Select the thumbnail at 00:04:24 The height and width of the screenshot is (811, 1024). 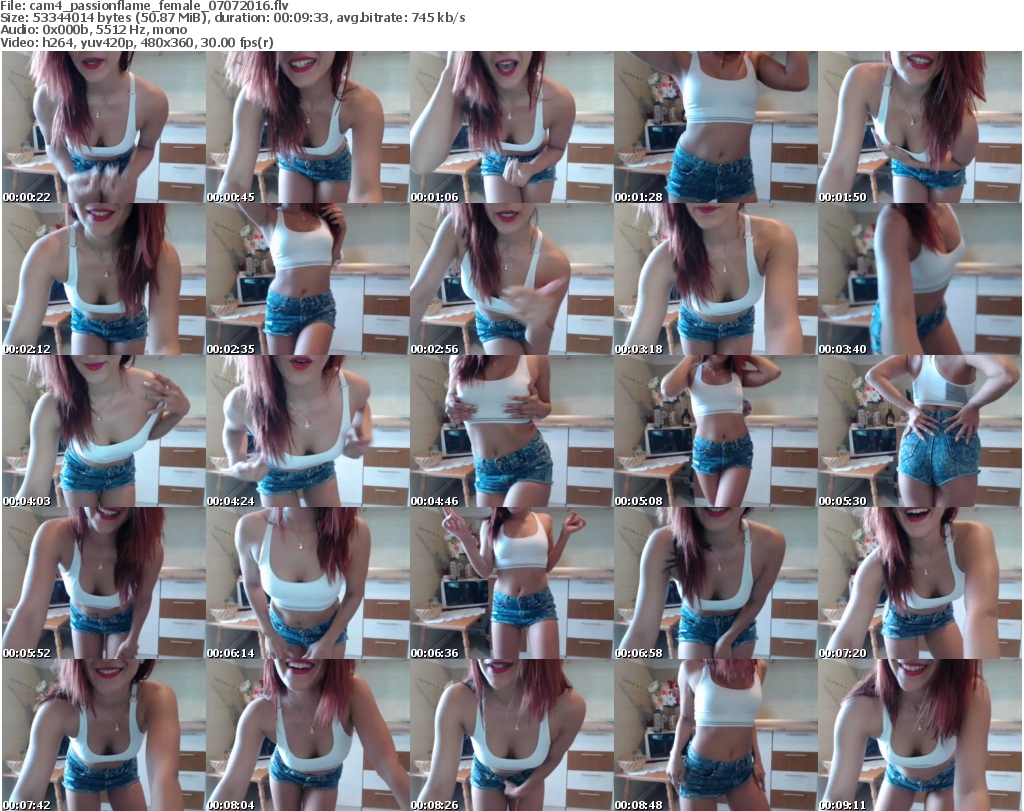308,432
